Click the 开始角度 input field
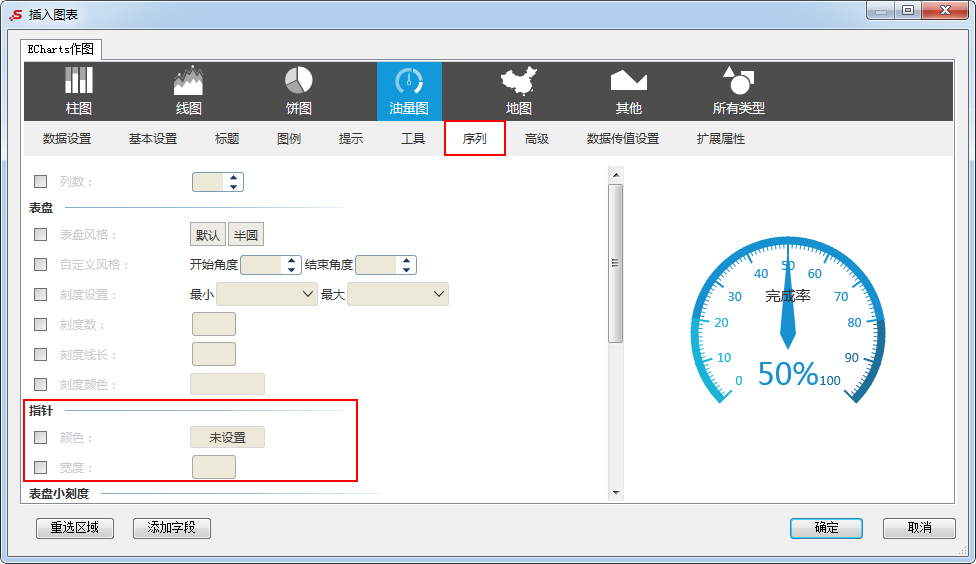This screenshot has height=564, width=976. click(263, 265)
